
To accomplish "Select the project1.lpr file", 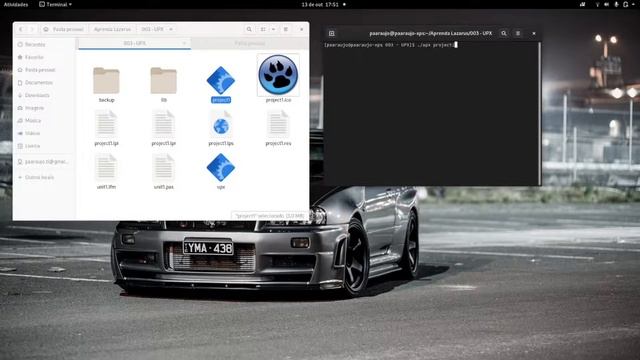I will tap(164, 128).
